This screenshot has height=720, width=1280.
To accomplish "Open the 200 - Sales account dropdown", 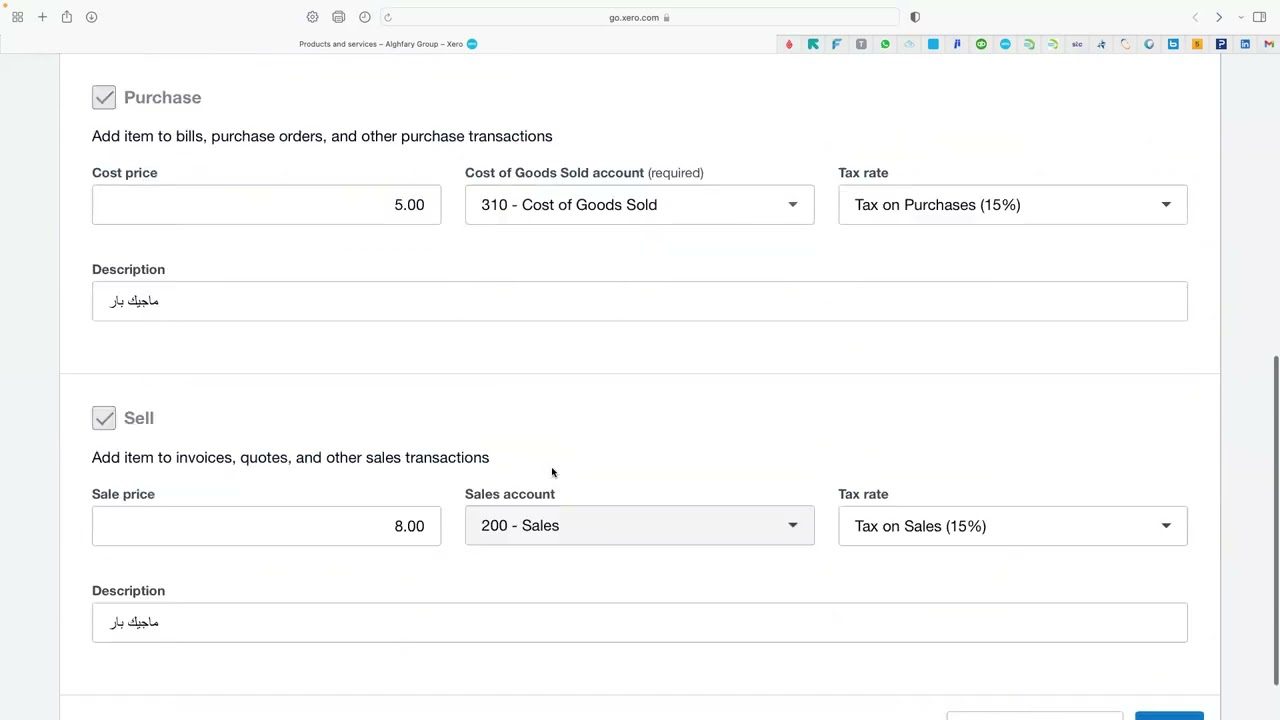I will coord(640,526).
